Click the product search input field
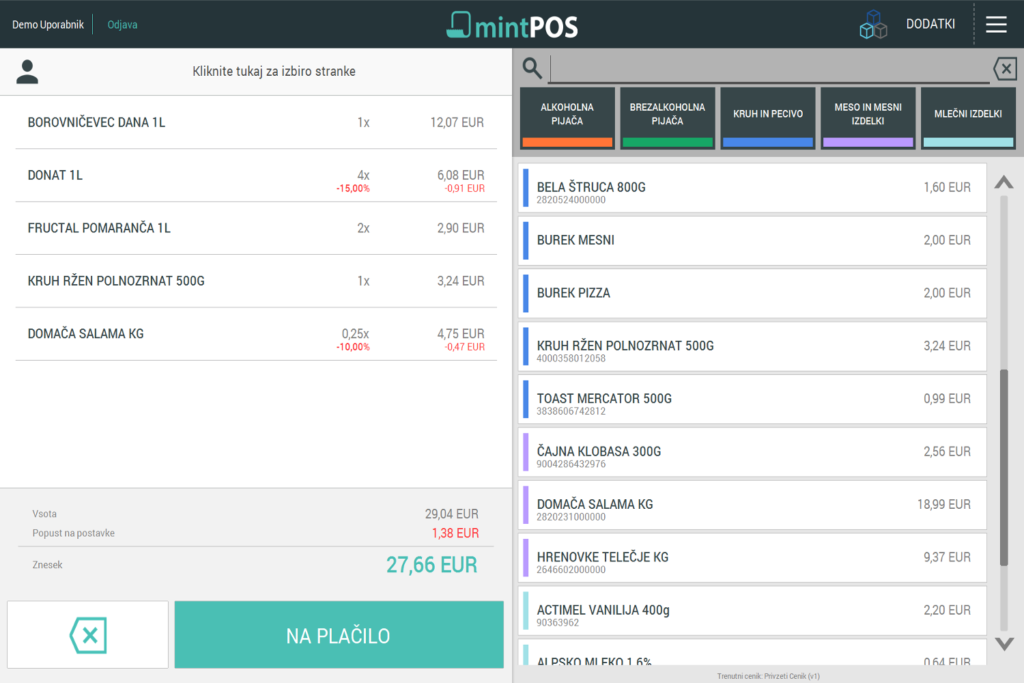The width and height of the screenshot is (1024, 683). 768,68
